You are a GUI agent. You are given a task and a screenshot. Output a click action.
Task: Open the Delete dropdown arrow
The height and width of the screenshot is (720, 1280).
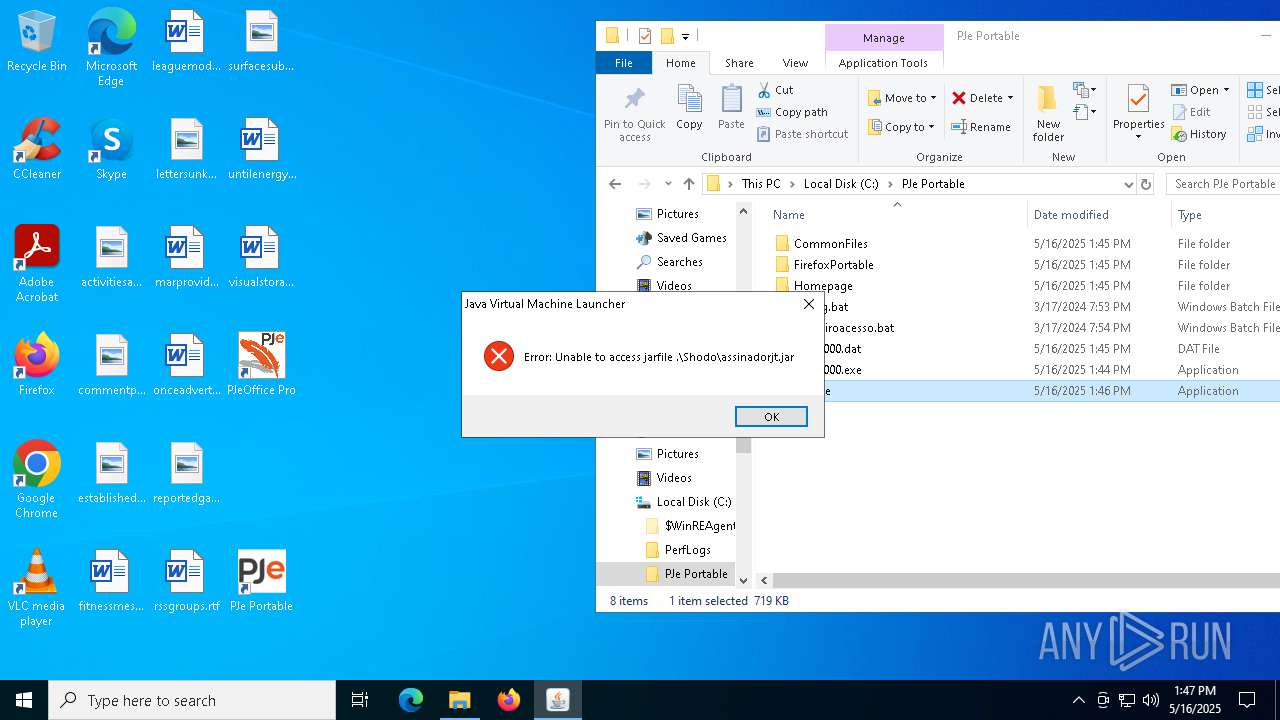[x=1010, y=98]
